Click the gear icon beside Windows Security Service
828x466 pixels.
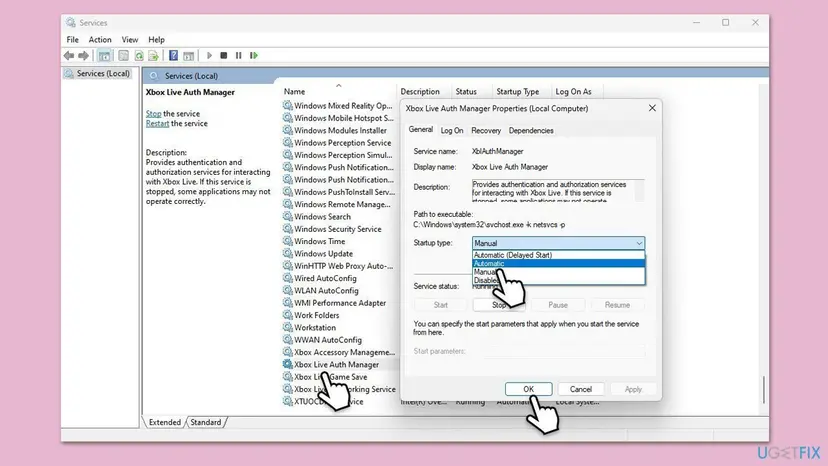287,229
